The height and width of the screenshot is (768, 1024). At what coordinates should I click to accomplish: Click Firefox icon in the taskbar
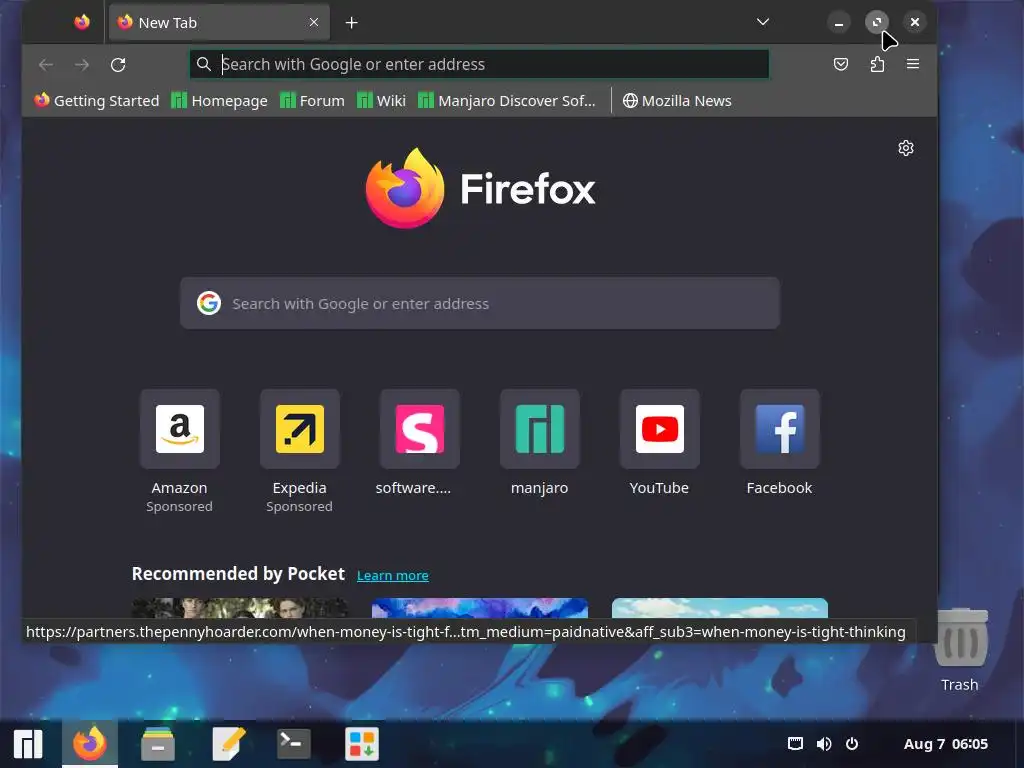pos(90,744)
